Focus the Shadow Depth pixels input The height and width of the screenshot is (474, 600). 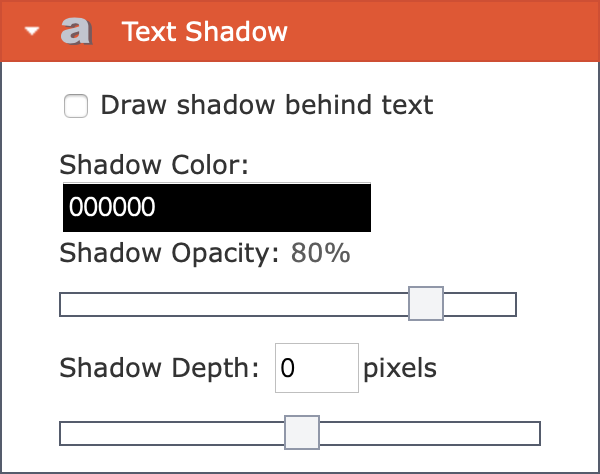pyautogui.click(x=317, y=368)
